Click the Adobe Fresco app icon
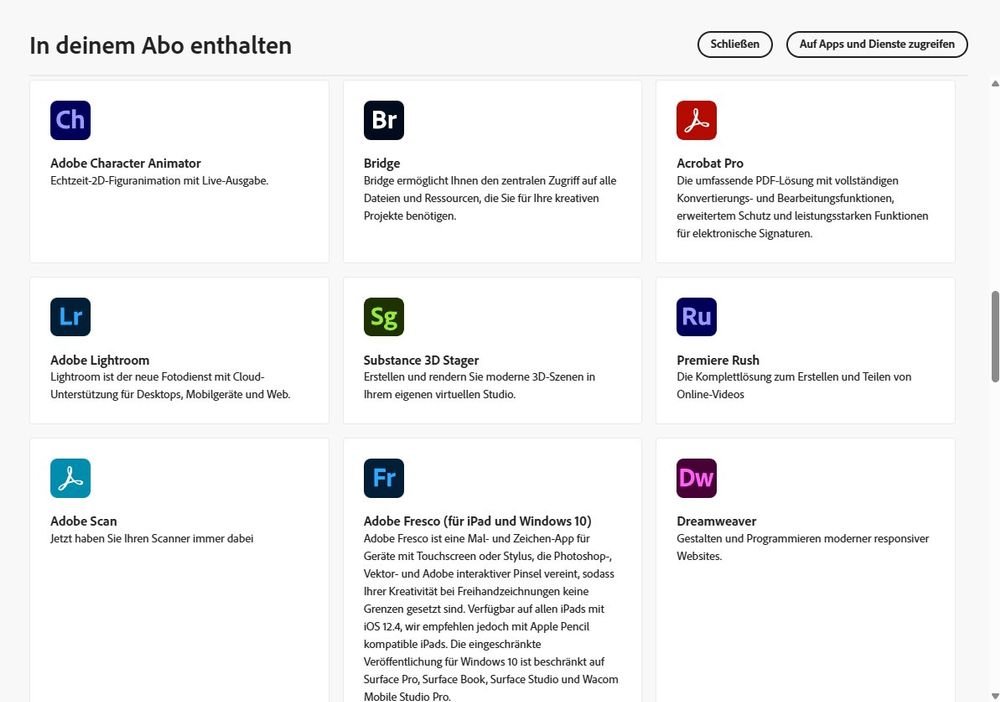The image size is (1000, 702). (x=383, y=478)
